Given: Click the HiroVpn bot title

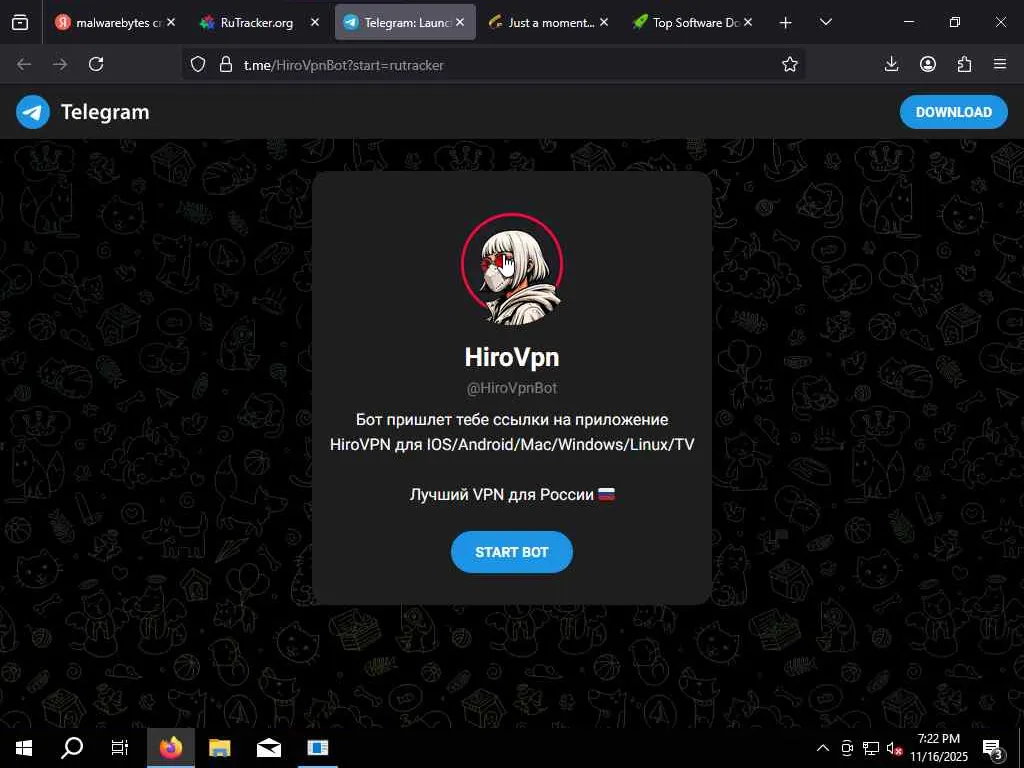Looking at the screenshot, I should (511, 357).
